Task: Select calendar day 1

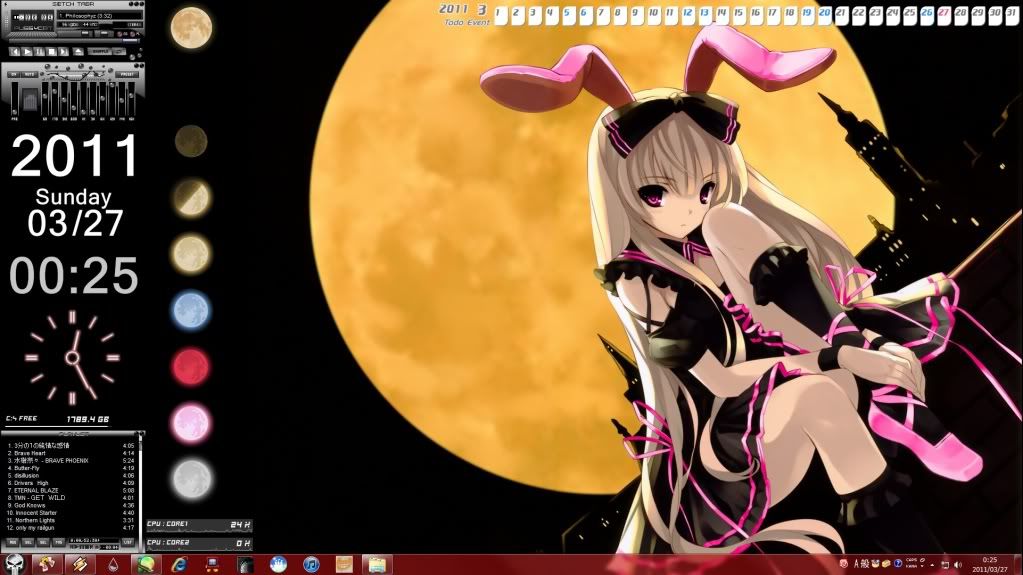Action: (x=500, y=15)
